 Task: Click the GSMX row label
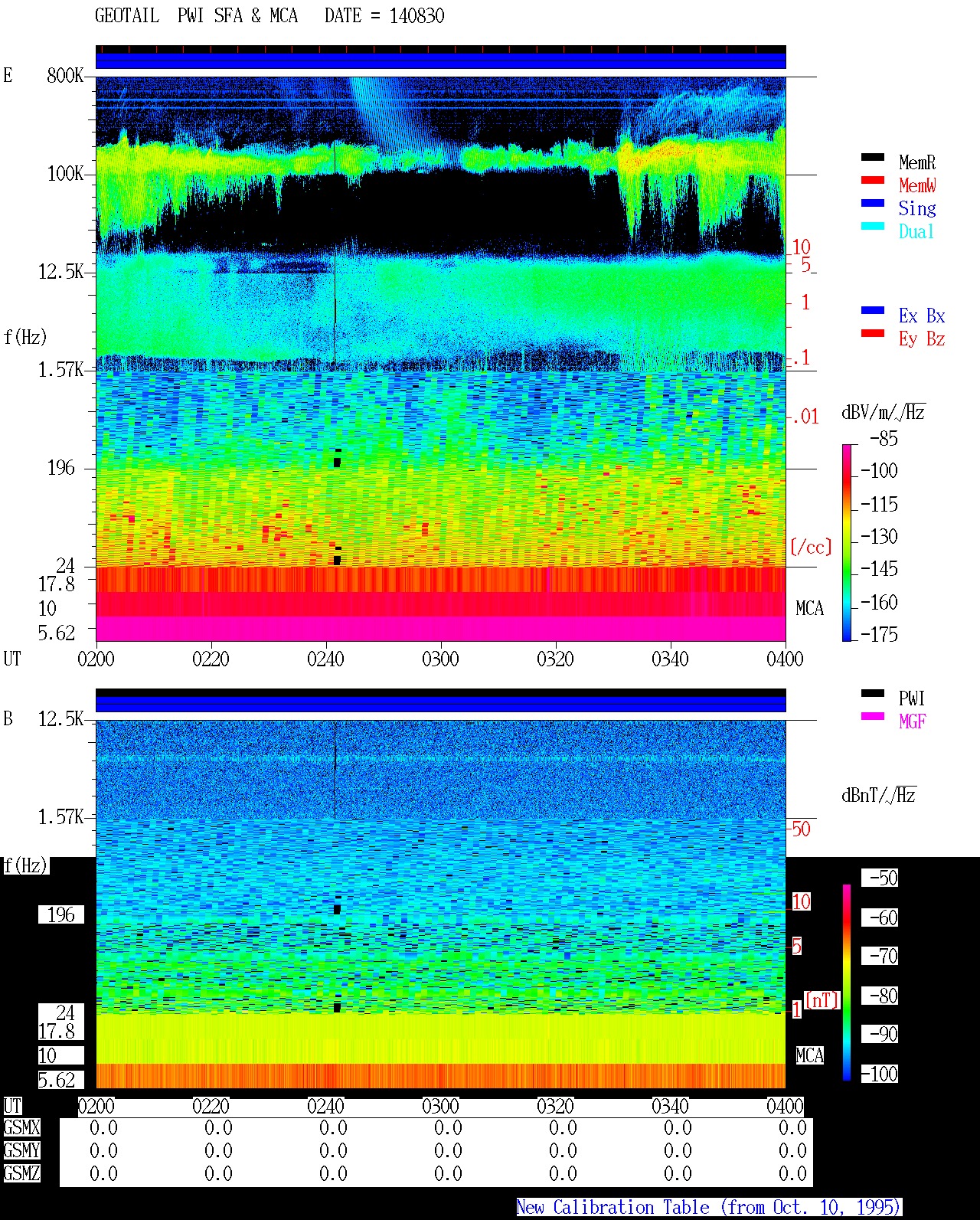point(21,1128)
